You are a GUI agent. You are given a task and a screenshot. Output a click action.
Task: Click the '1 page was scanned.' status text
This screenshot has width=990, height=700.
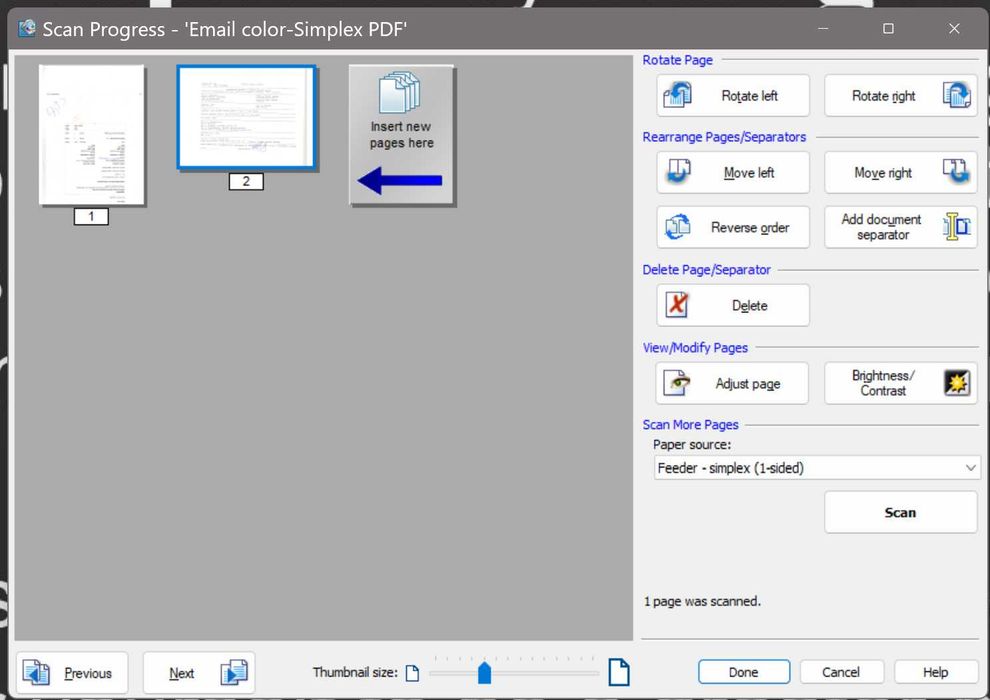[x=702, y=601]
